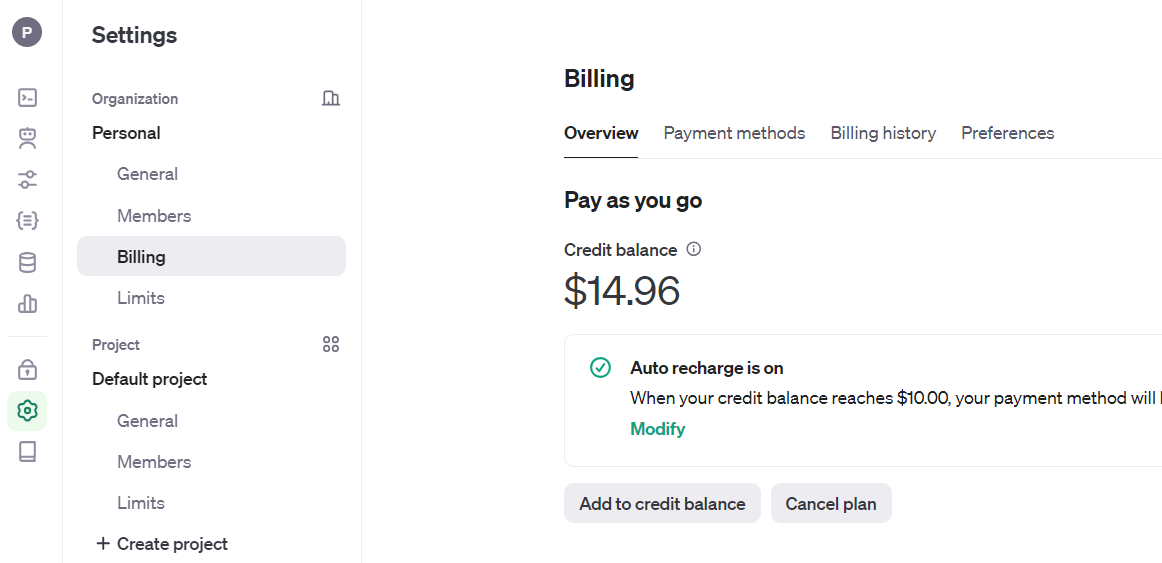Image resolution: width=1162 pixels, height=563 pixels.
Task: Open the Storage database icon
Action: point(28,263)
